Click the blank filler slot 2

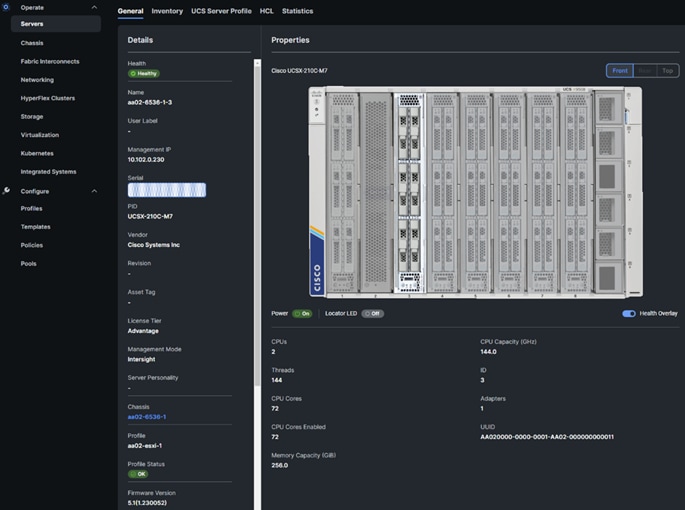pos(376,192)
